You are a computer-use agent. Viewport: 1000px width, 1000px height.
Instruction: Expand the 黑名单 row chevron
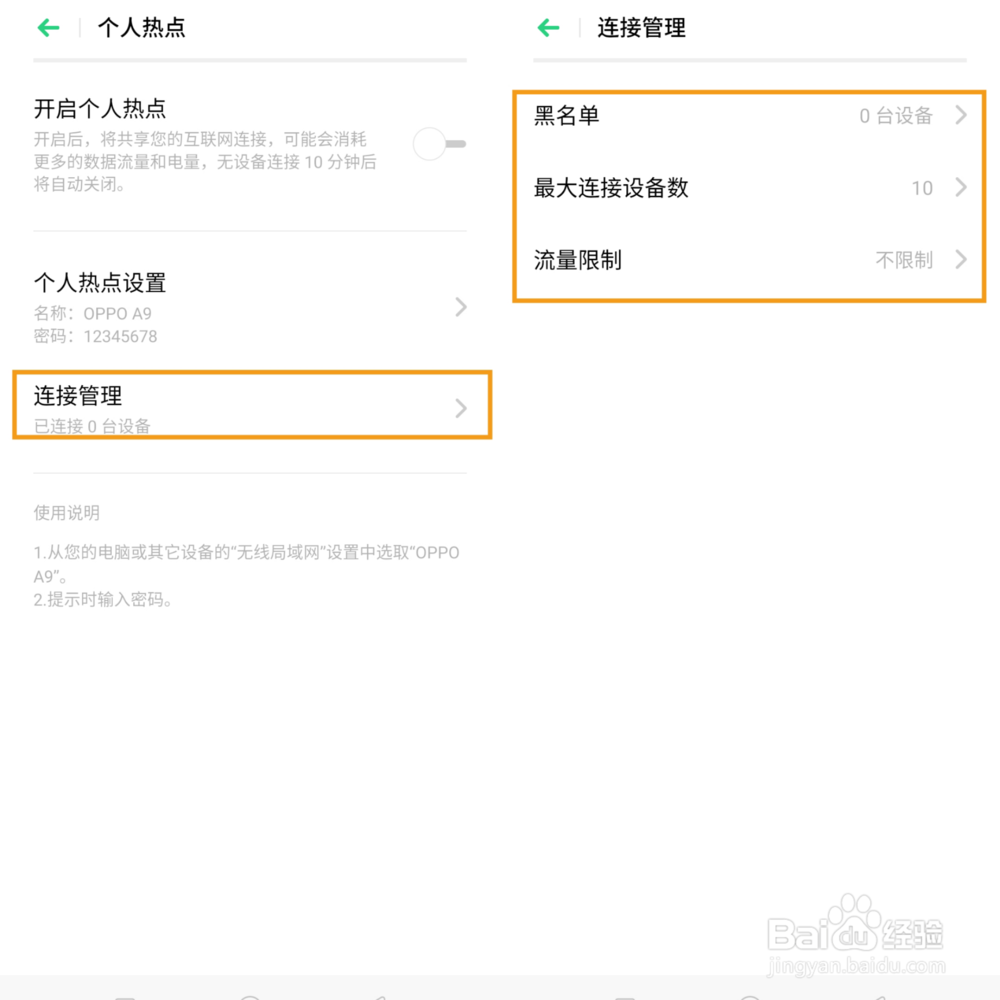pyautogui.click(x=961, y=115)
